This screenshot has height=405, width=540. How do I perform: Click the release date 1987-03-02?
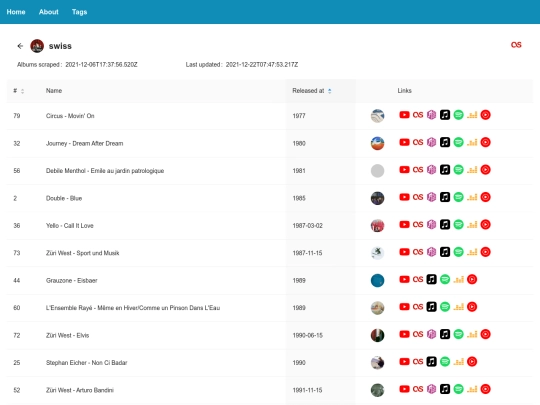pyautogui.click(x=308, y=226)
